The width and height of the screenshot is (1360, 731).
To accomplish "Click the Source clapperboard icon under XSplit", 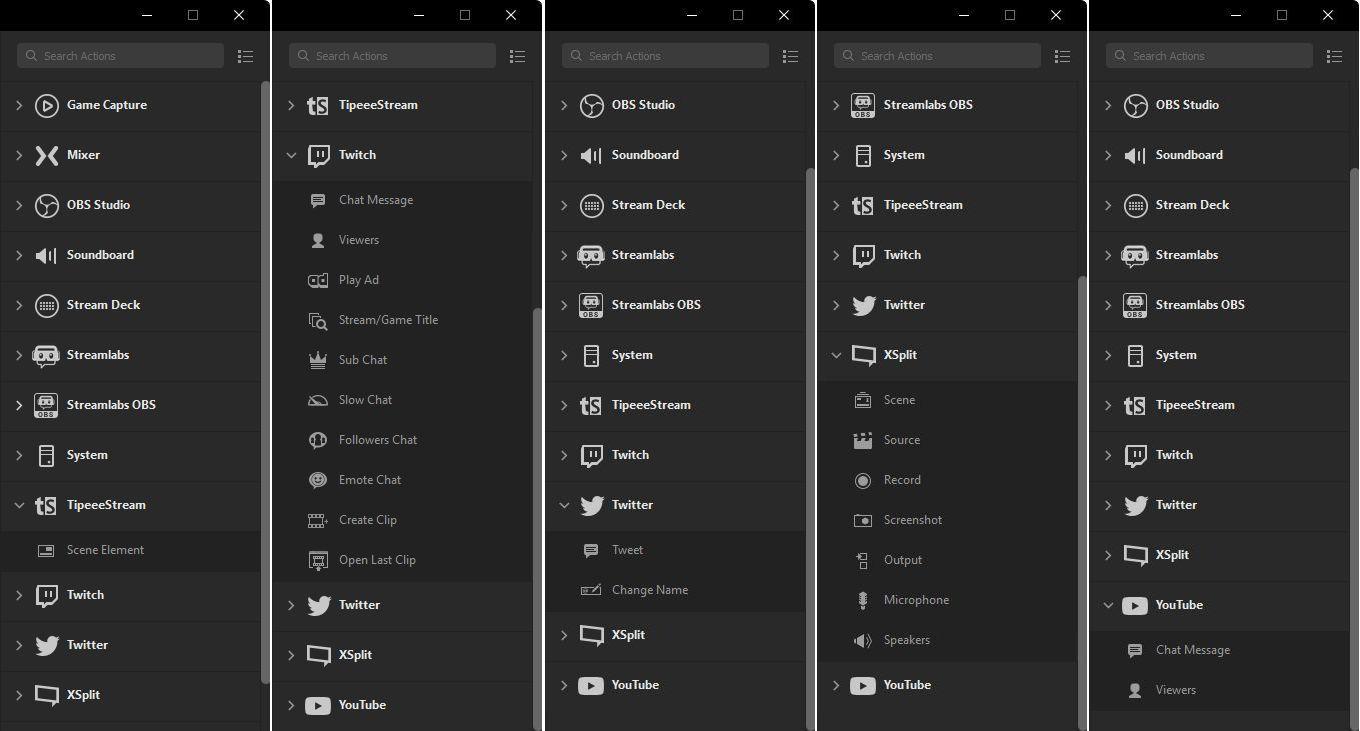I will click(x=863, y=440).
